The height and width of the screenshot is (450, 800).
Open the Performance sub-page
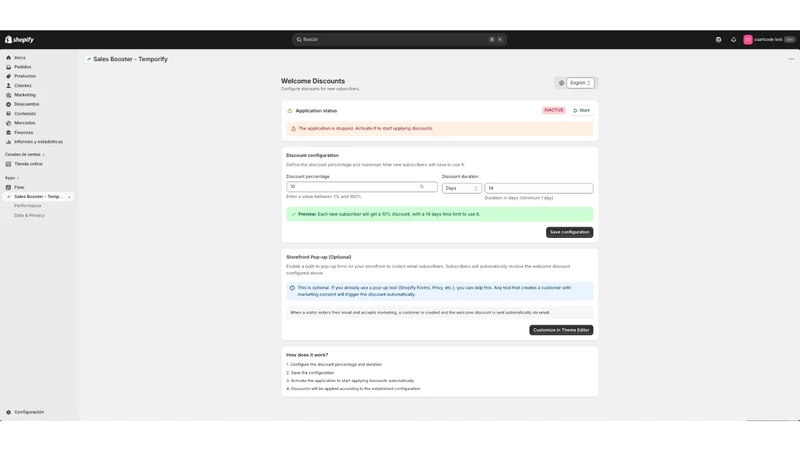point(28,206)
